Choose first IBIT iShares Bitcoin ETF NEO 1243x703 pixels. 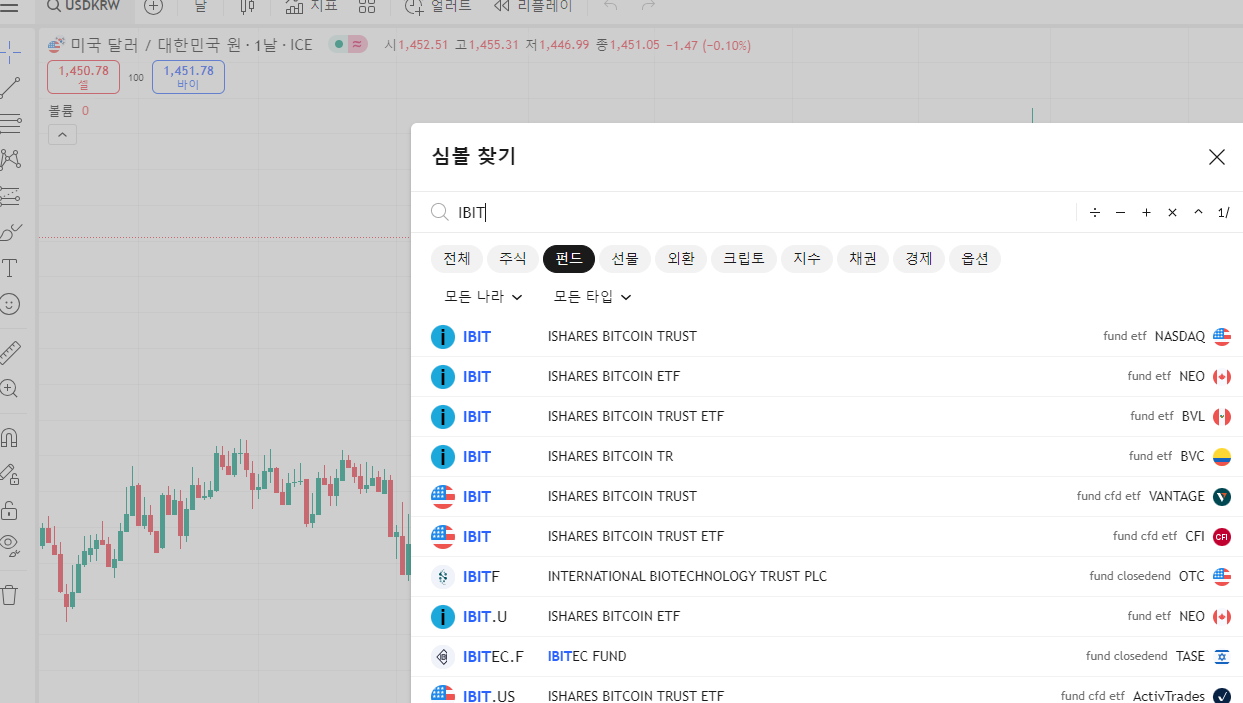click(x=827, y=377)
